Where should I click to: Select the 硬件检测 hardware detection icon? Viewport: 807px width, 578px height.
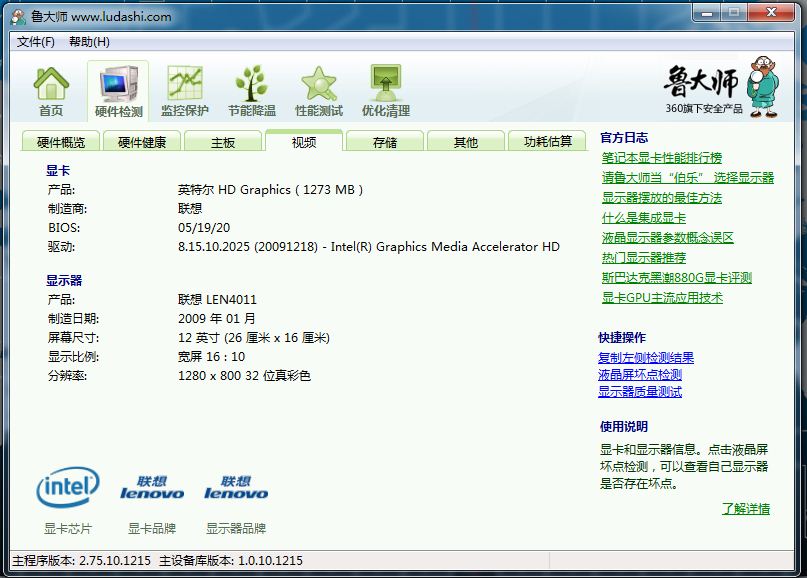click(118, 91)
